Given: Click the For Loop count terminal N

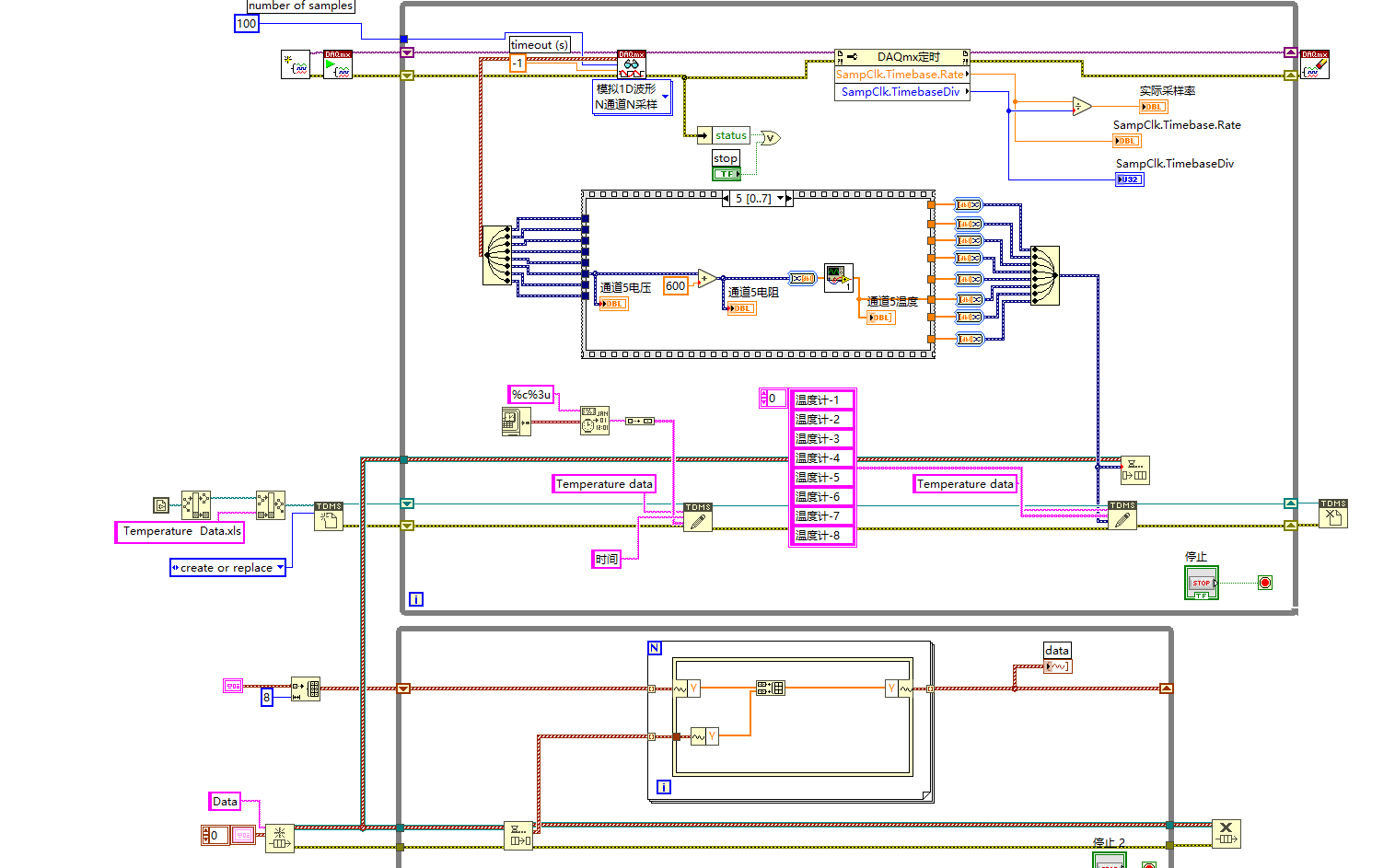Looking at the screenshot, I should pyautogui.click(x=655, y=648).
